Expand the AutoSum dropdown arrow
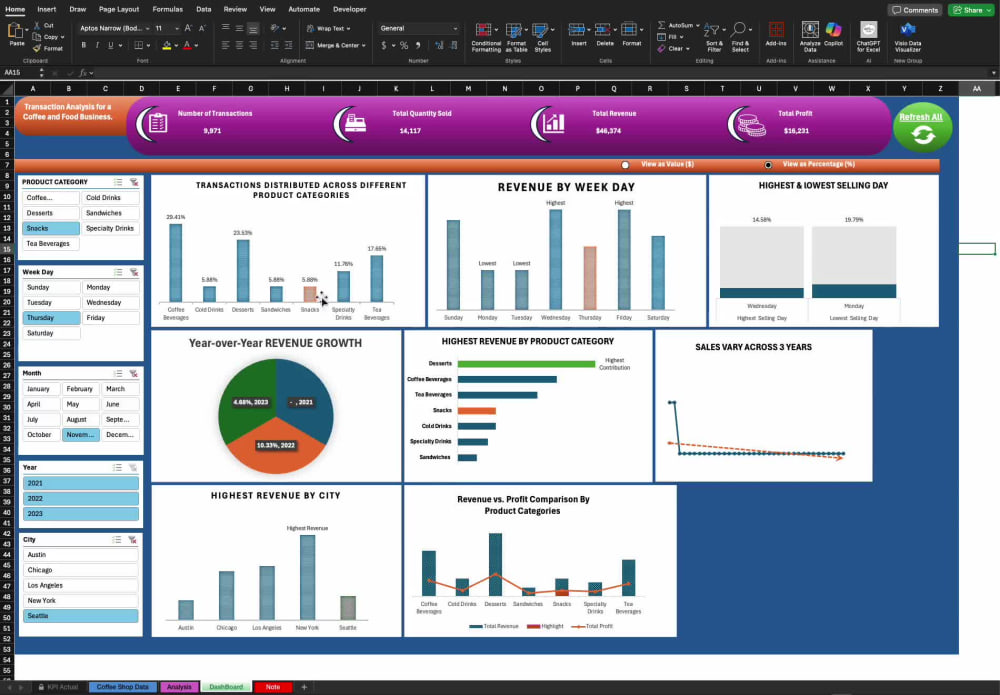 (698, 26)
